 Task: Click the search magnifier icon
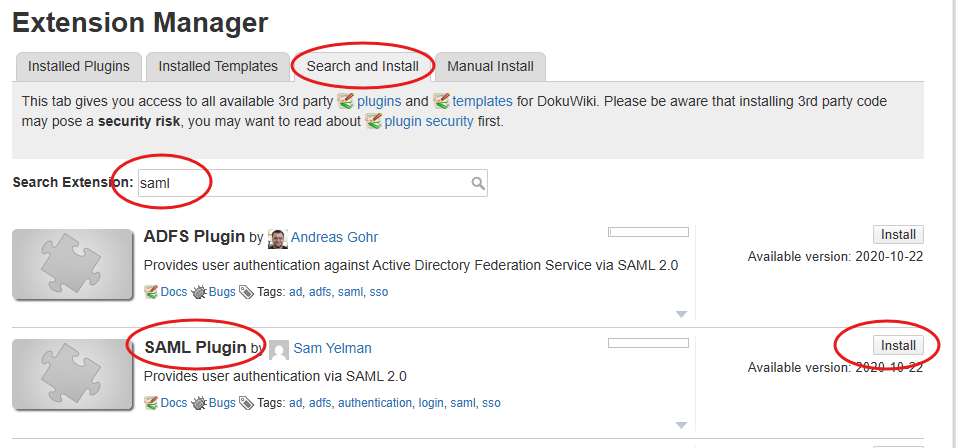click(x=478, y=183)
